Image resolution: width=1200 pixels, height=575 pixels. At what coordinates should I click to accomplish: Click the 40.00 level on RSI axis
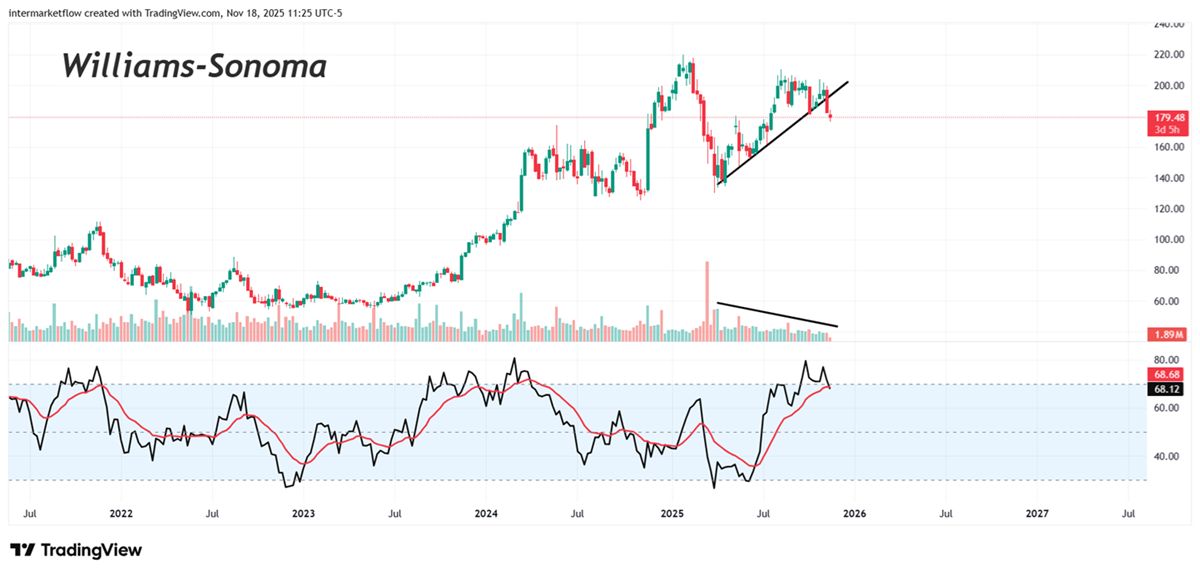point(1165,456)
